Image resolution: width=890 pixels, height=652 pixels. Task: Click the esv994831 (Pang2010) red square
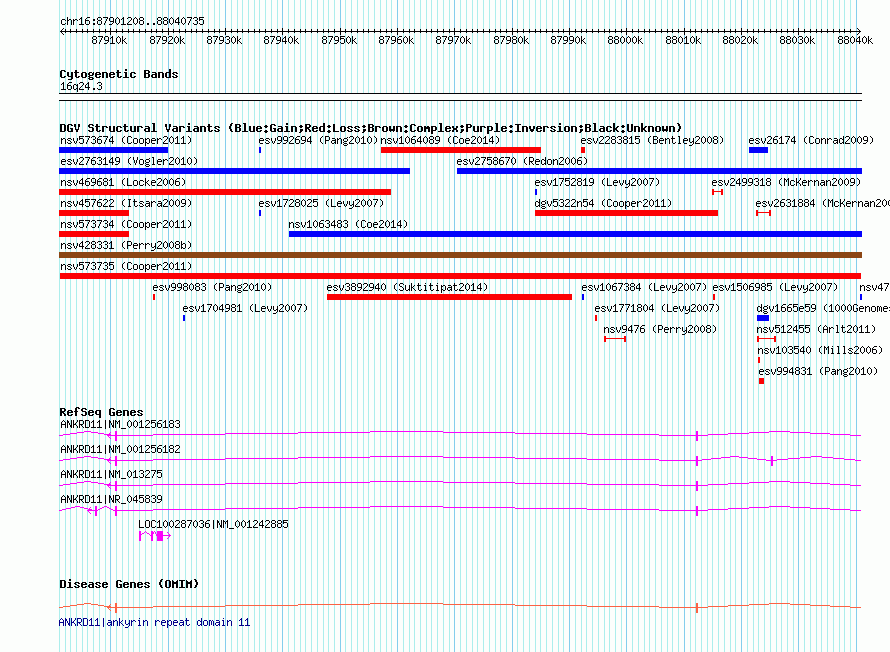[762, 381]
